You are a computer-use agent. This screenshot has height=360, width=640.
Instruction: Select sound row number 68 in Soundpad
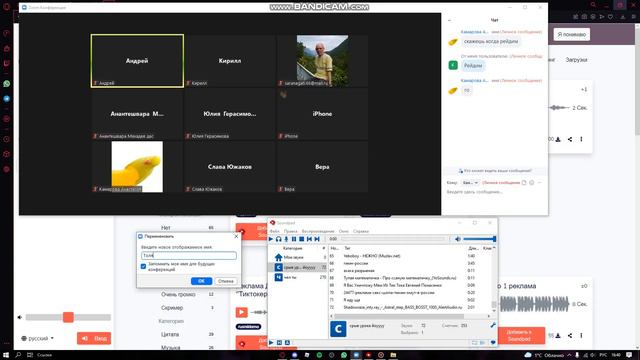click(x=410, y=278)
